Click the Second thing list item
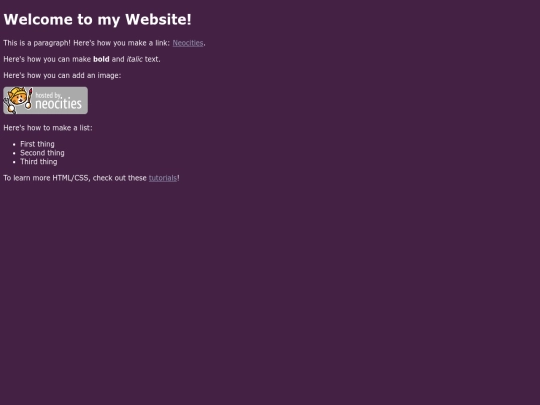Viewport: 540px width, 405px height. (x=42, y=153)
